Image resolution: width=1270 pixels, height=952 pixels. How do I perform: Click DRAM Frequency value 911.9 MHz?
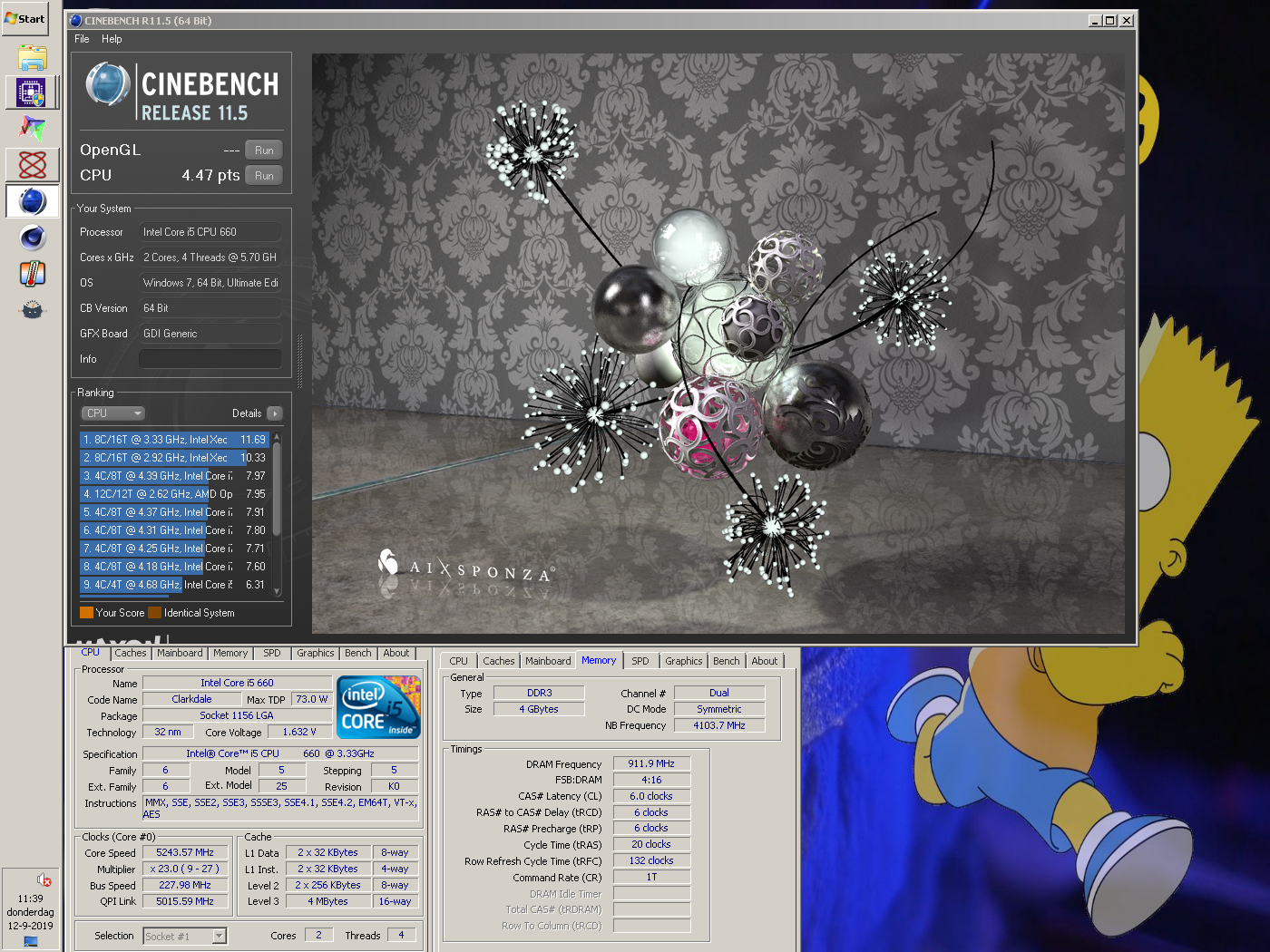(x=651, y=763)
